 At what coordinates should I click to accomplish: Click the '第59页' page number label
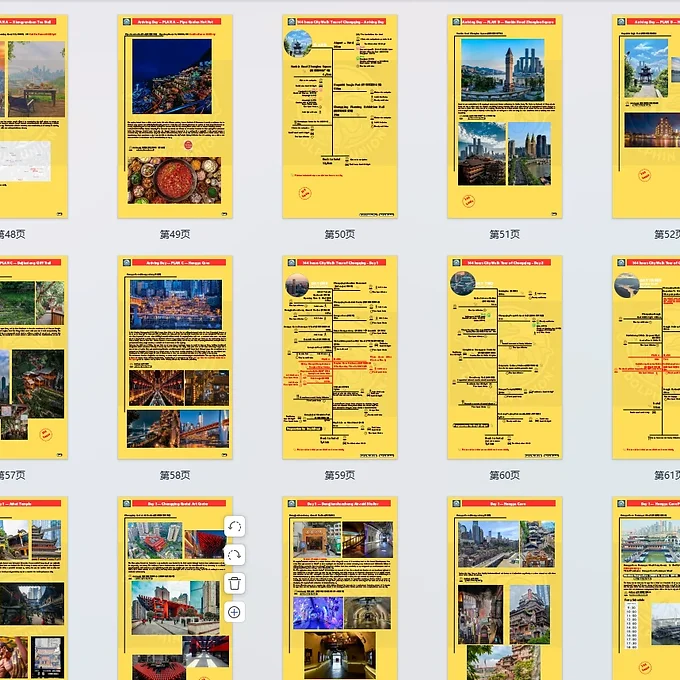click(x=340, y=475)
